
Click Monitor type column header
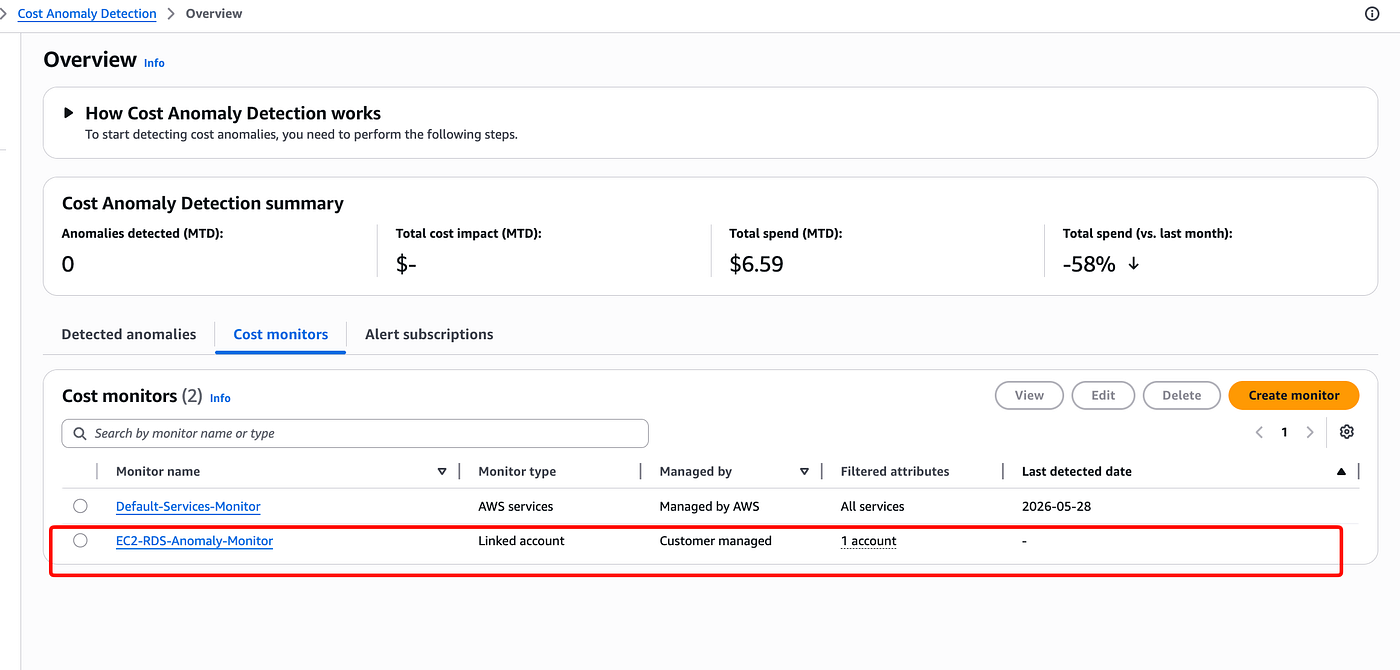517,472
